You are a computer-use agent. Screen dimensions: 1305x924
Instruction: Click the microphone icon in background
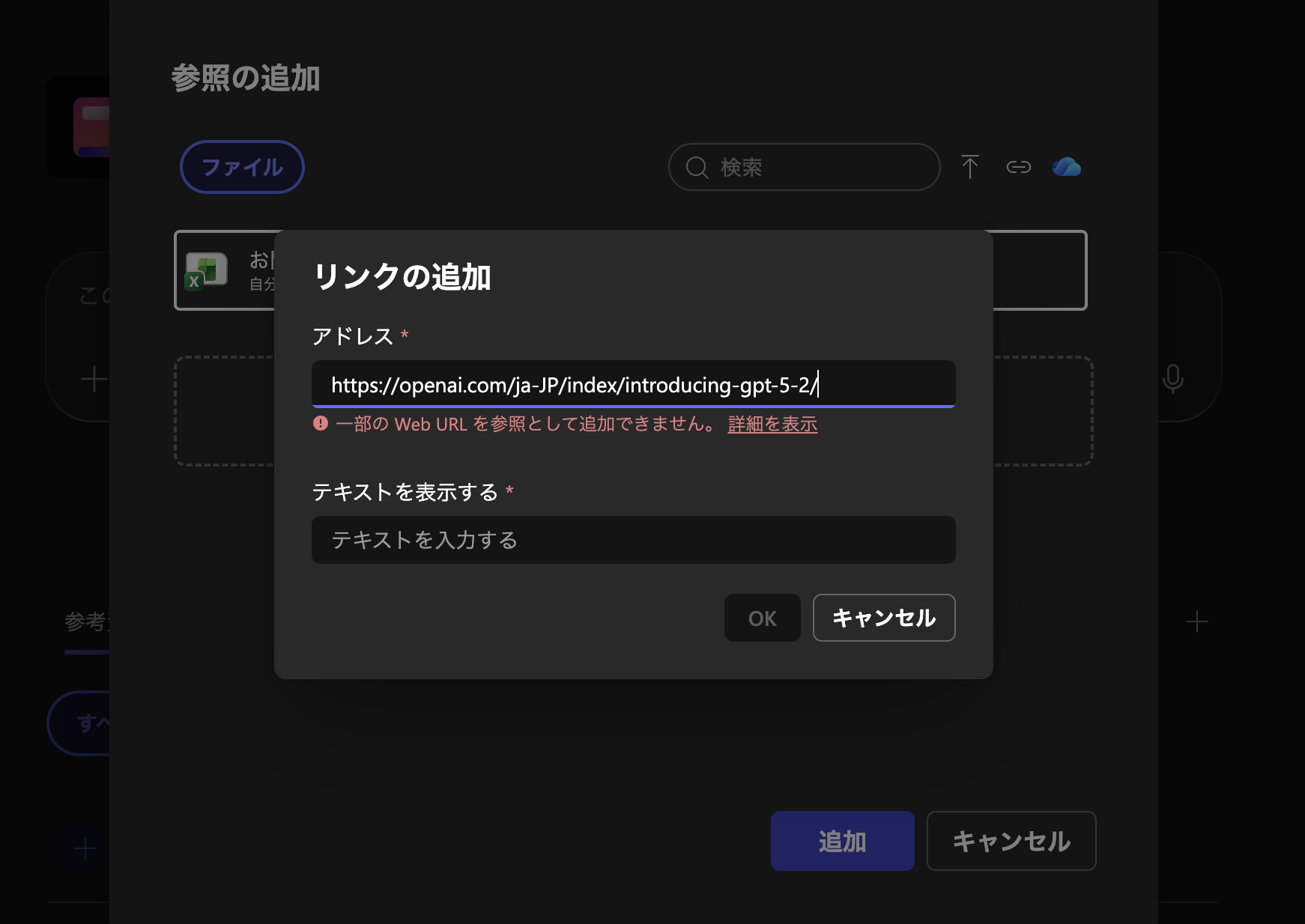pos(1172,378)
